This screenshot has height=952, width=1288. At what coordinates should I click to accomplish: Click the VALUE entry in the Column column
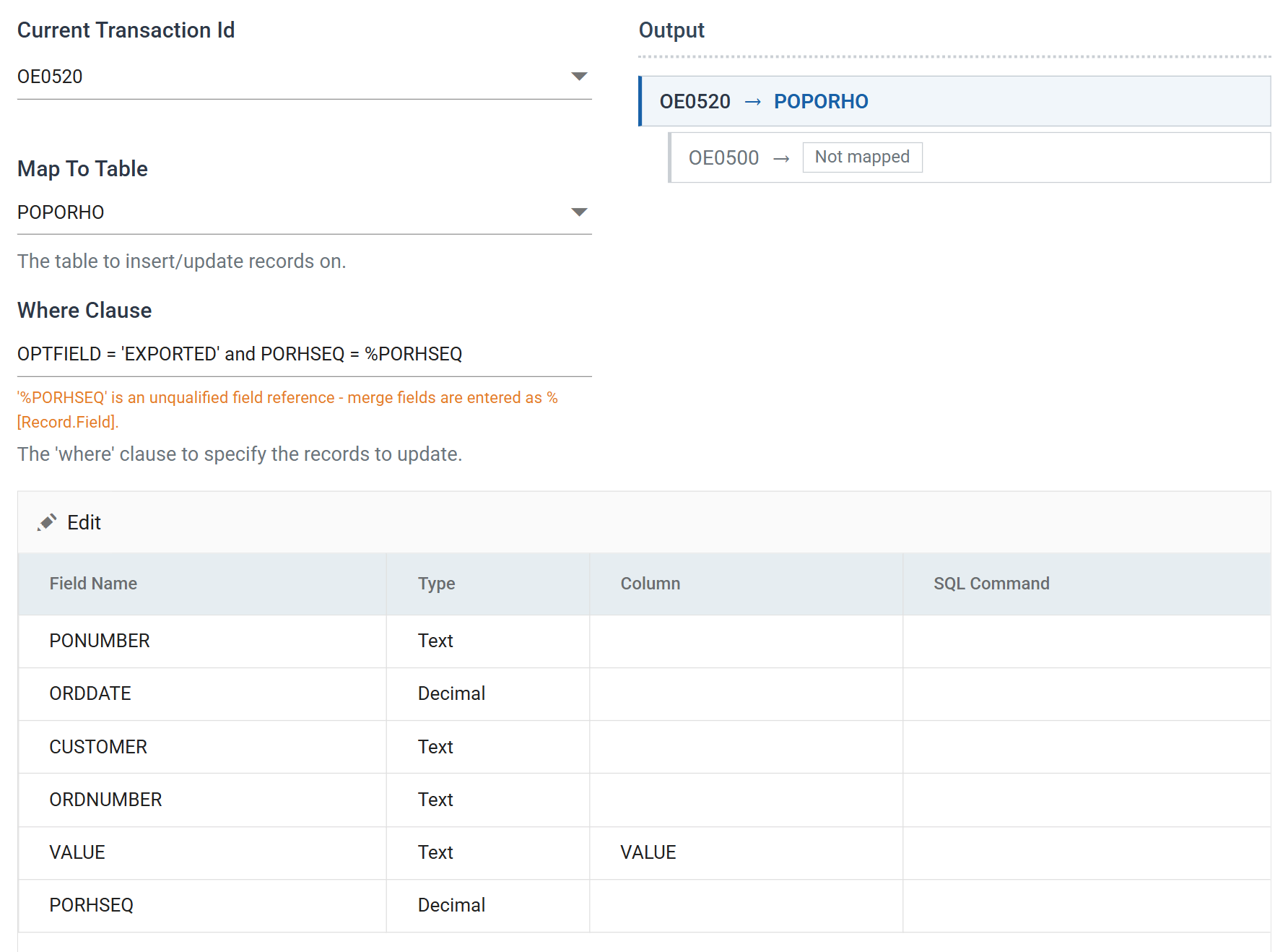(648, 852)
